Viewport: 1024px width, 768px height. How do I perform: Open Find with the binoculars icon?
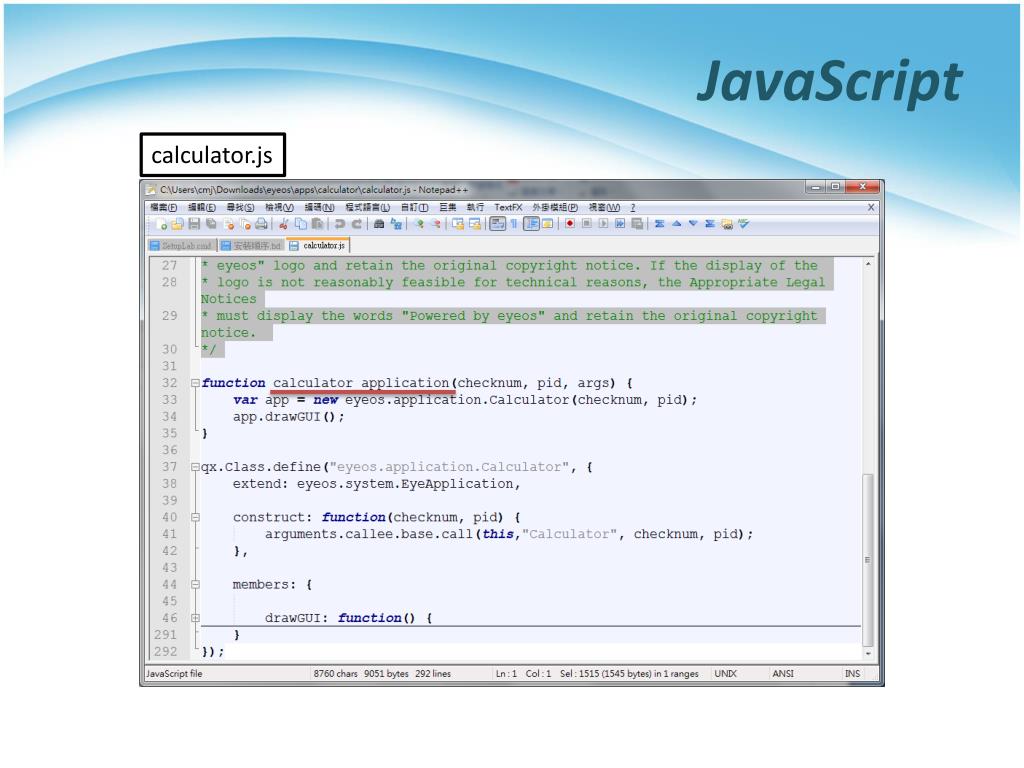click(x=379, y=224)
